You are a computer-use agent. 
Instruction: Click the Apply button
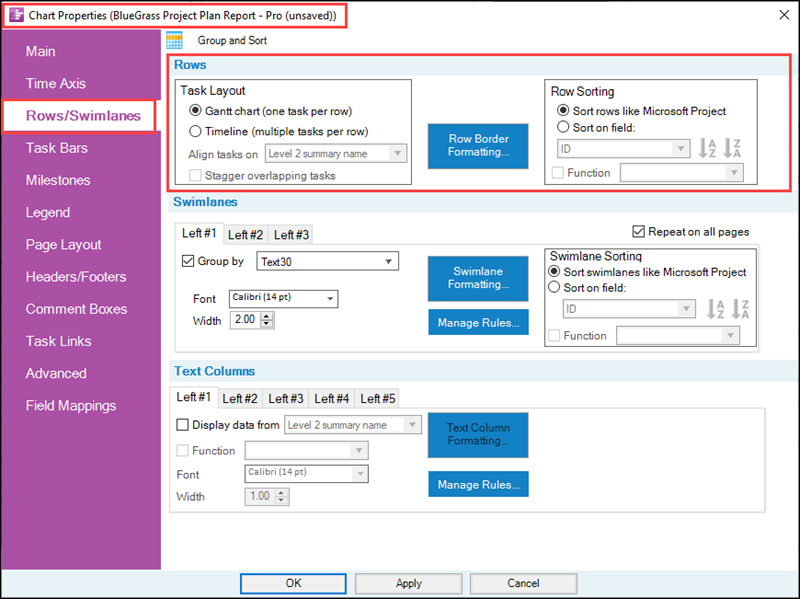pyautogui.click(x=408, y=583)
